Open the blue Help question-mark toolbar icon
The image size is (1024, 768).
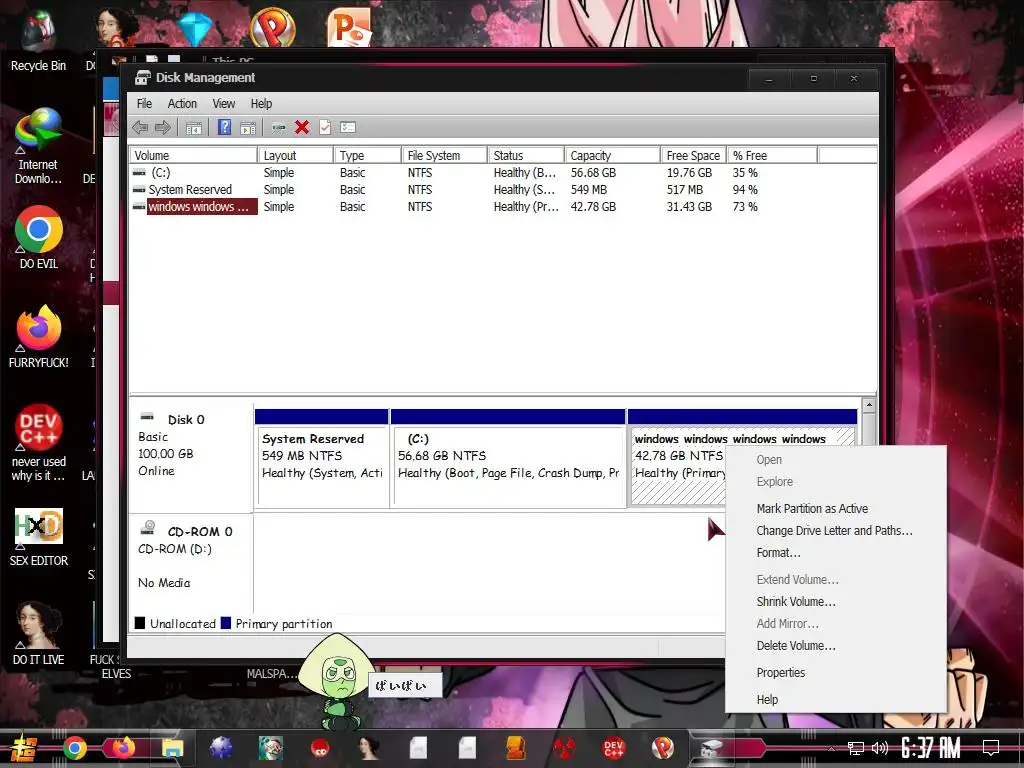click(x=224, y=127)
